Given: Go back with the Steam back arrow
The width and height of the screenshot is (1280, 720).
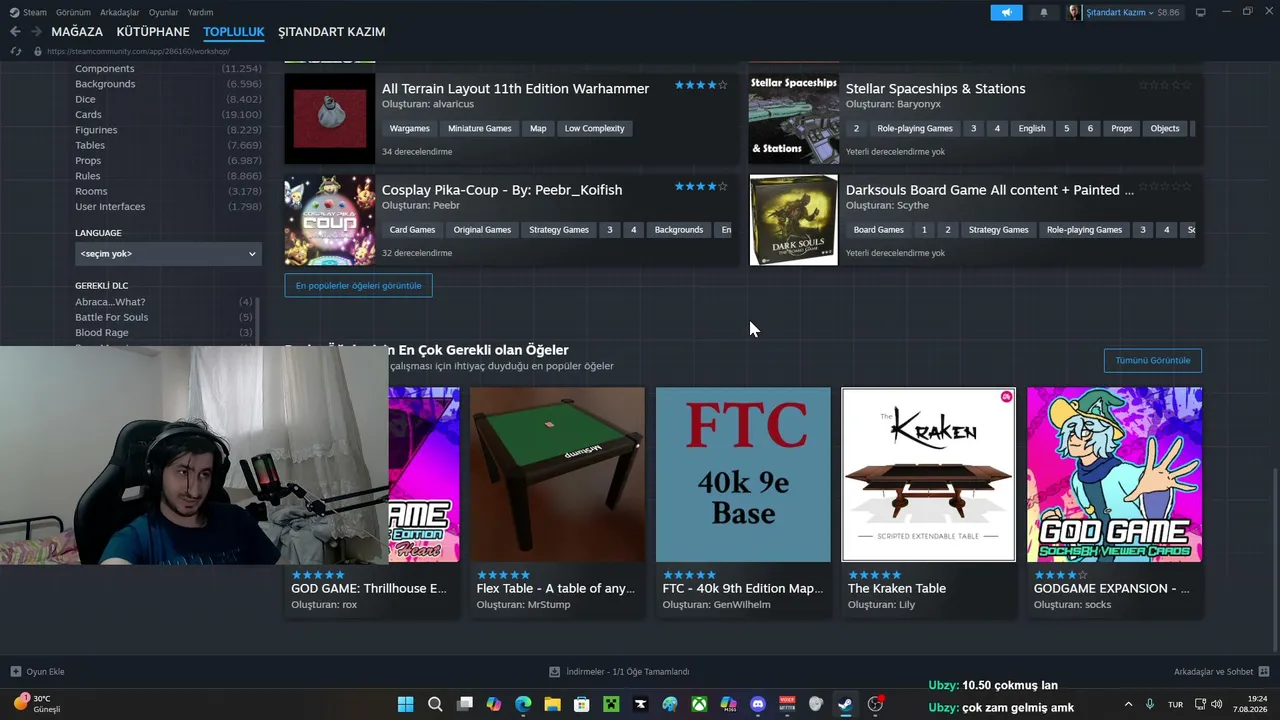Looking at the screenshot, I should 15,32.
